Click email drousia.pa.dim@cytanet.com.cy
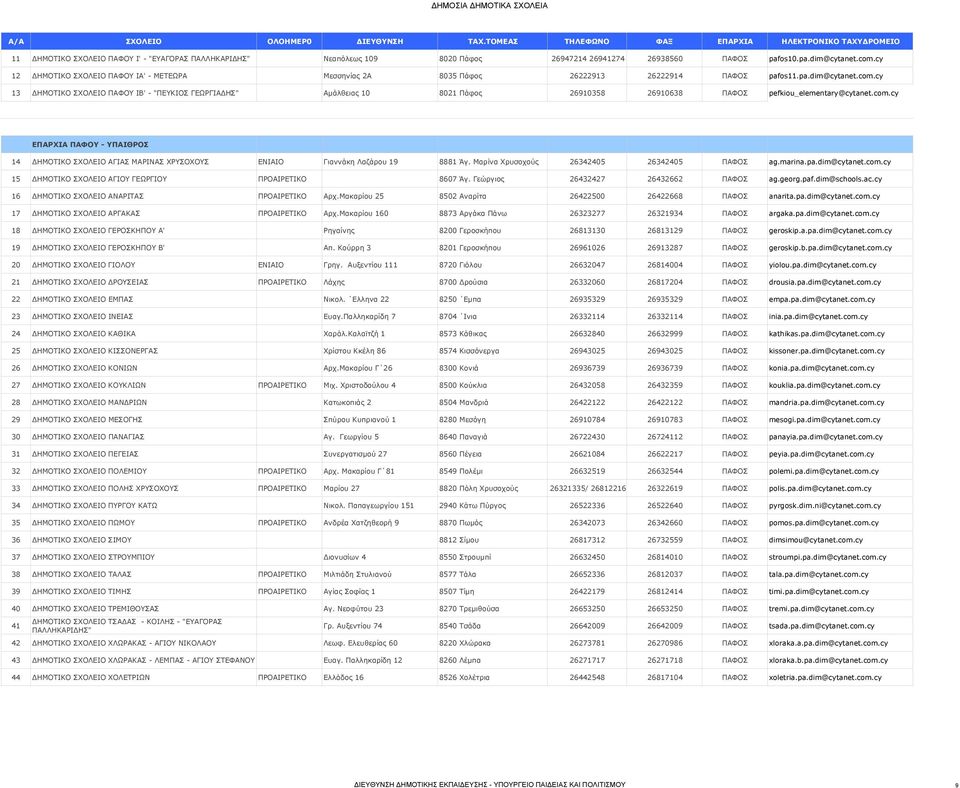The height and width of the screenshot is (788, 960). tap(825, 282)
